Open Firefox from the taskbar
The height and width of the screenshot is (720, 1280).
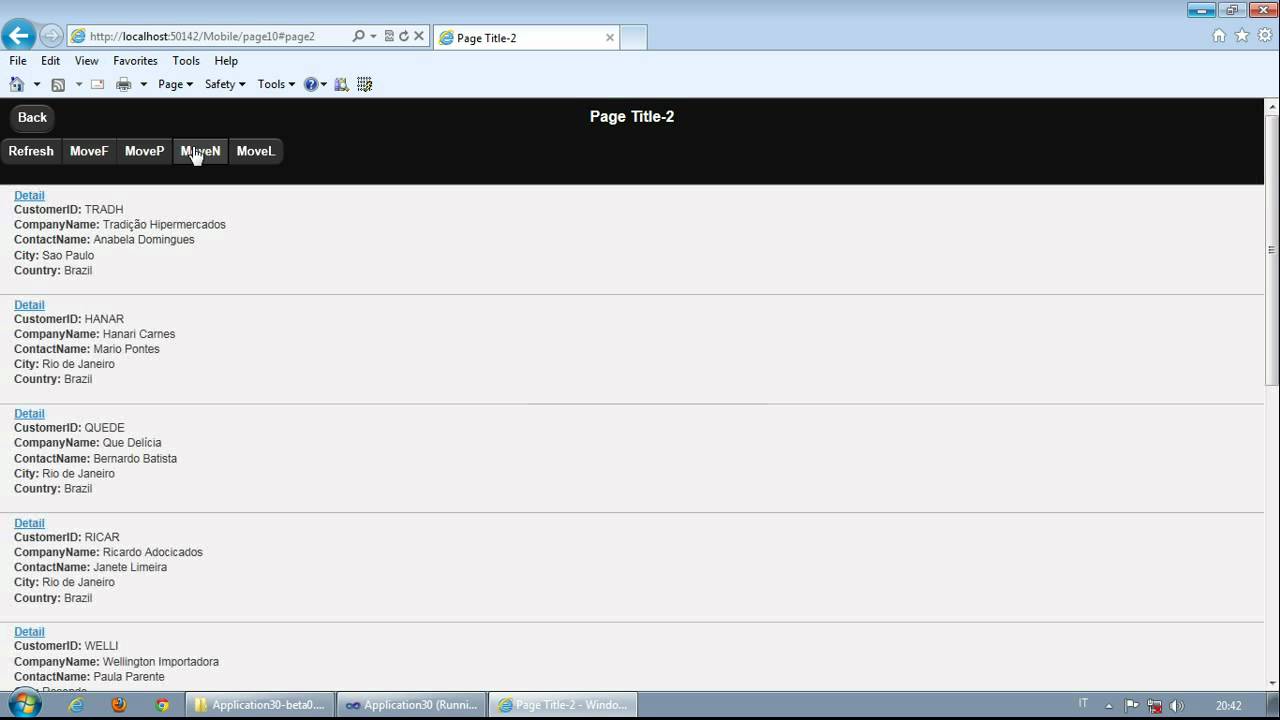[x=119, y=705]
